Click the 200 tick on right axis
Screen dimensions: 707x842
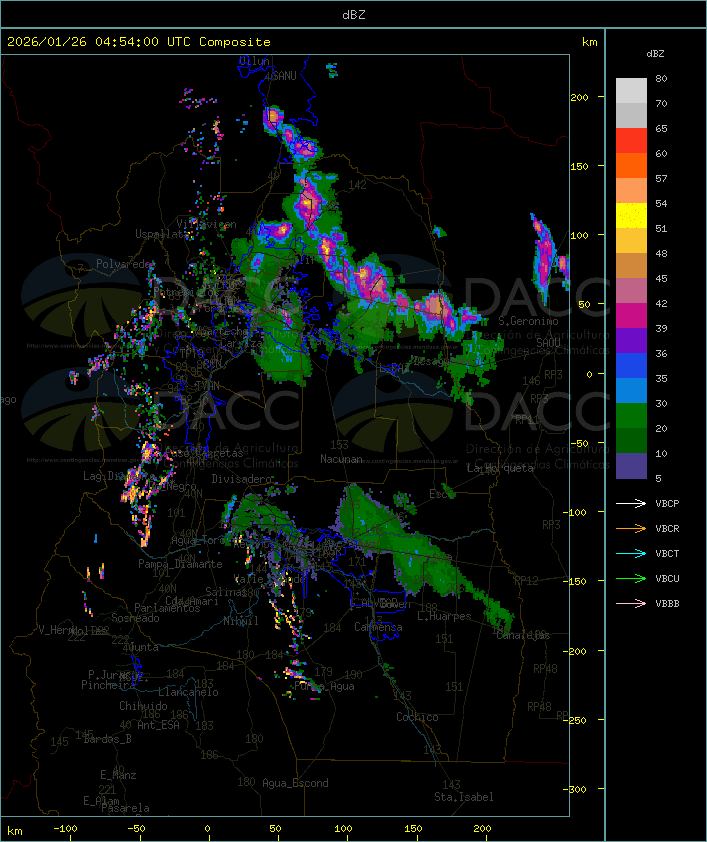click(x=580, y=97)
